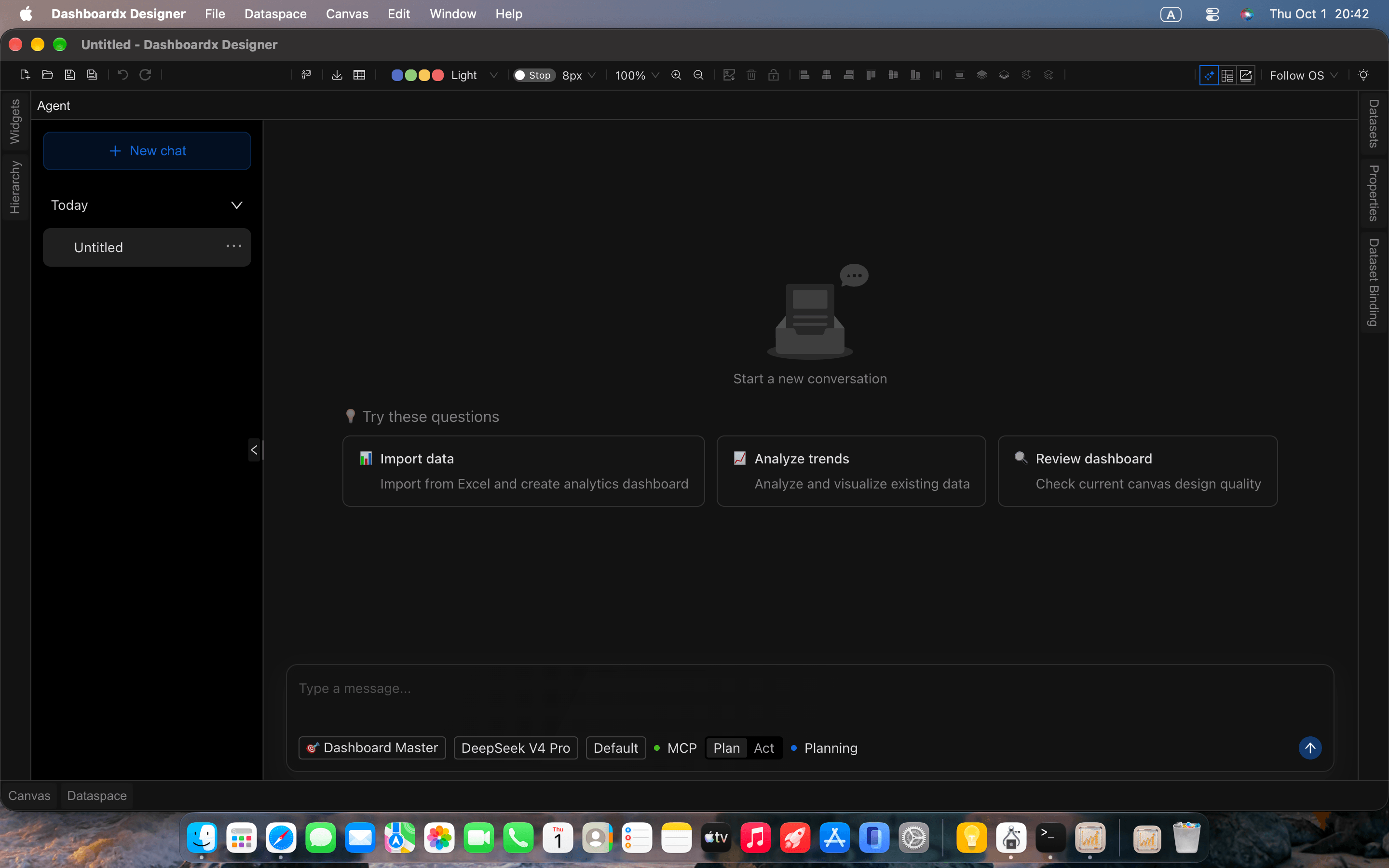
Task: Switch to the AI agent sparkle view
Action: tap(1209, 75)
